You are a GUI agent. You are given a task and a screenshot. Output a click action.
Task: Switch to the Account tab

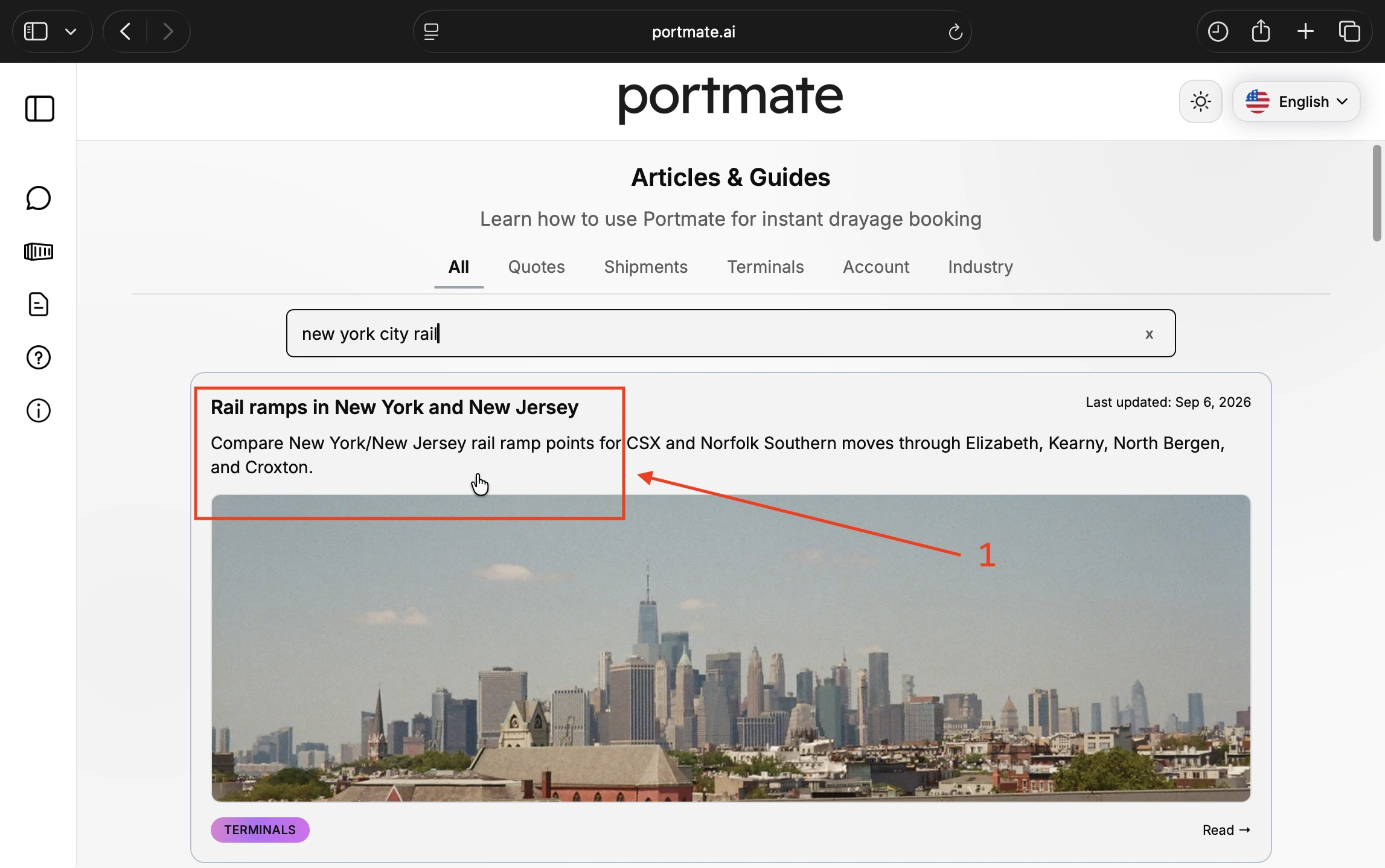[x=876, y=268]
